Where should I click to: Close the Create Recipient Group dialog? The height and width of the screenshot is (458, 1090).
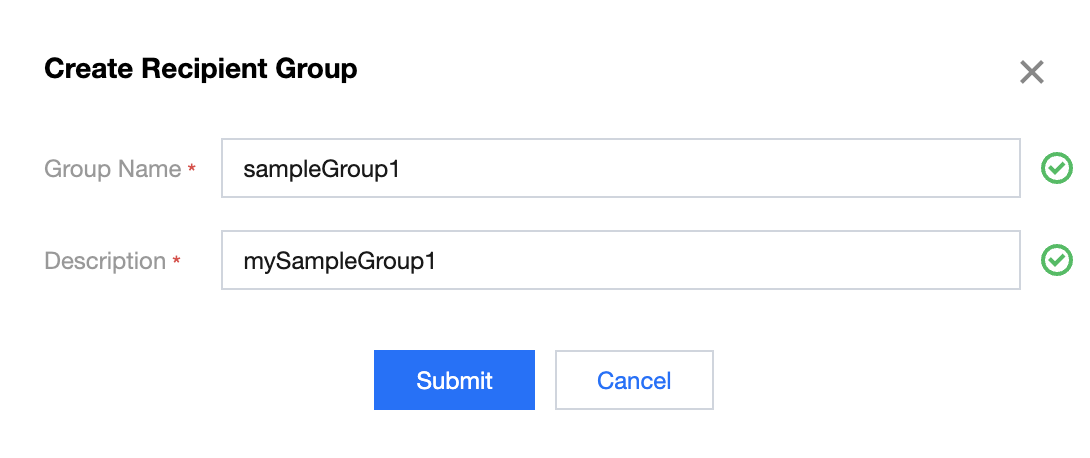pyautogui.click(x=1031, y=72)
